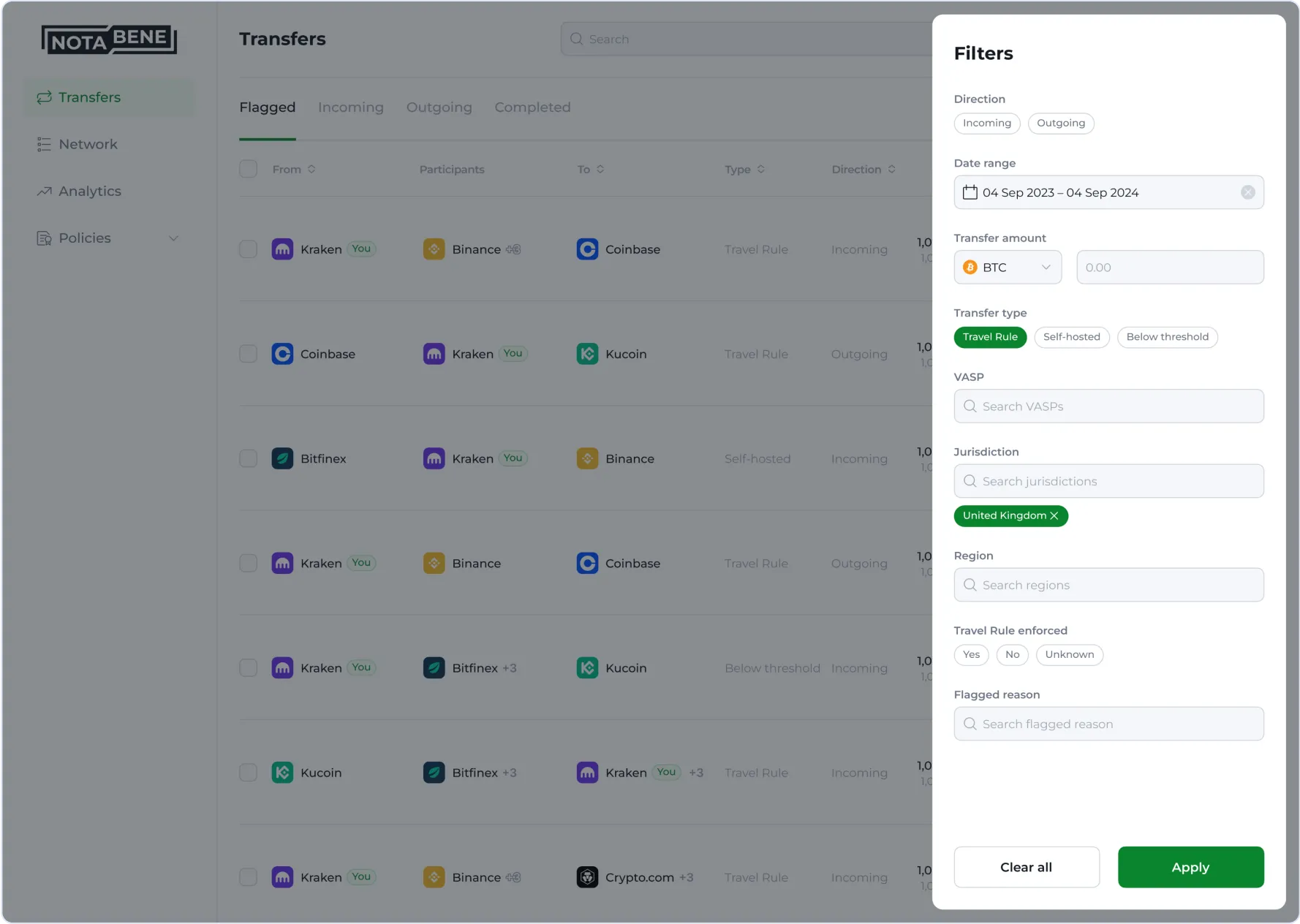Select Yes for Travel Rule enforced

[971, 655]
